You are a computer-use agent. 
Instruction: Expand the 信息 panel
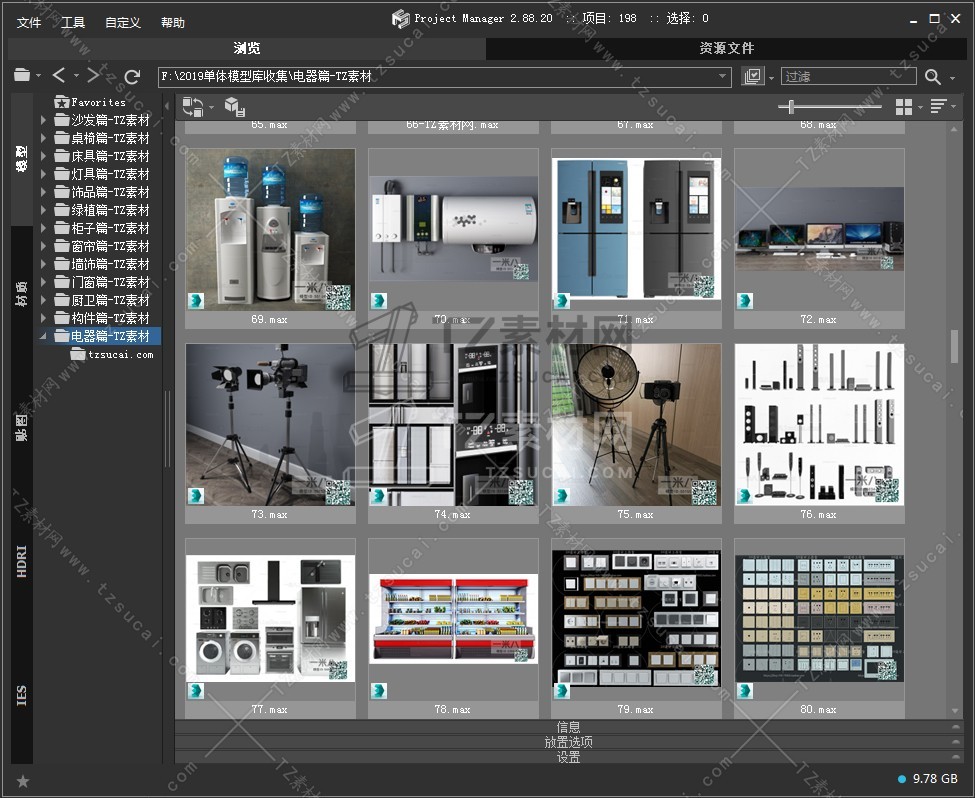pyautogui.click(x=568, y=727)
